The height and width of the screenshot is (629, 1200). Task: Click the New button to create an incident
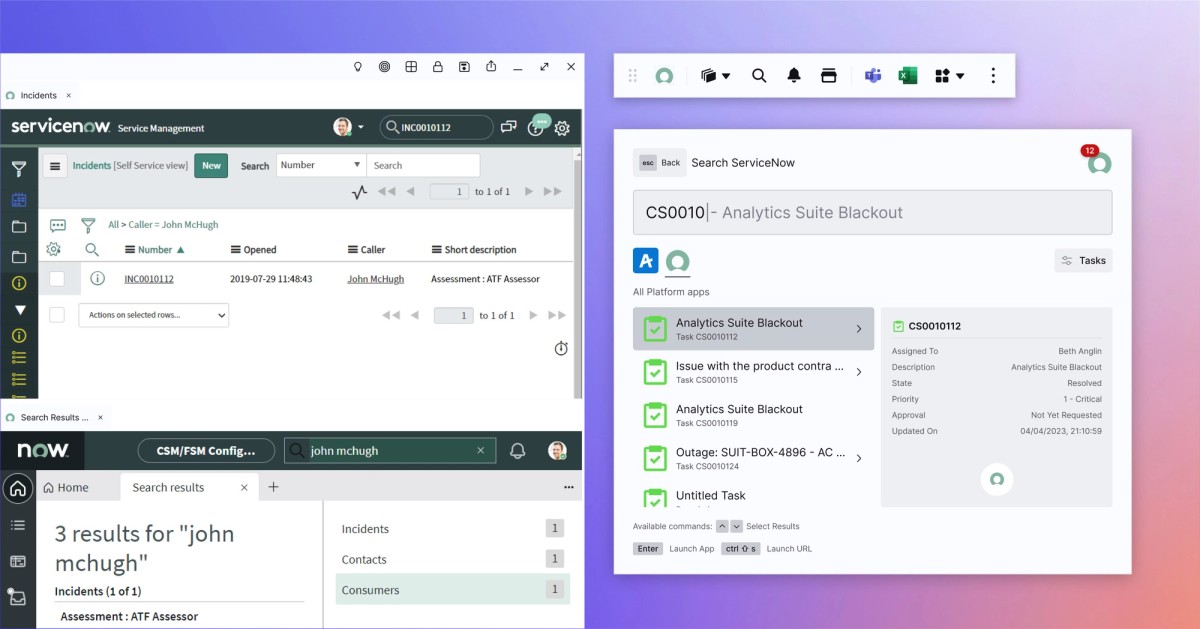click(210, 165)
